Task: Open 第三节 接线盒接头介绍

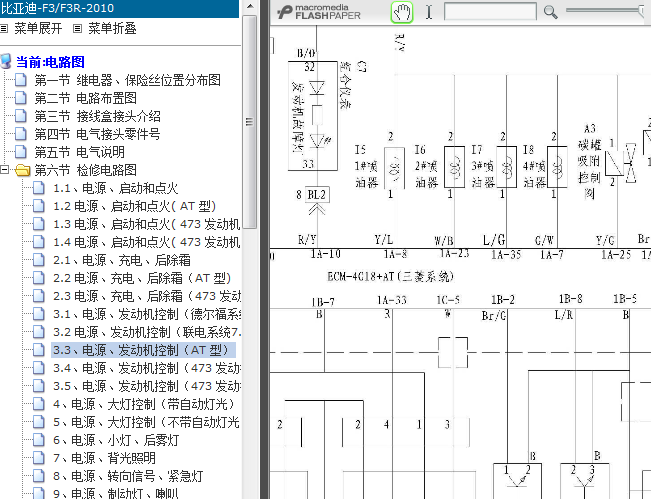Action: (x=98, y=116)
